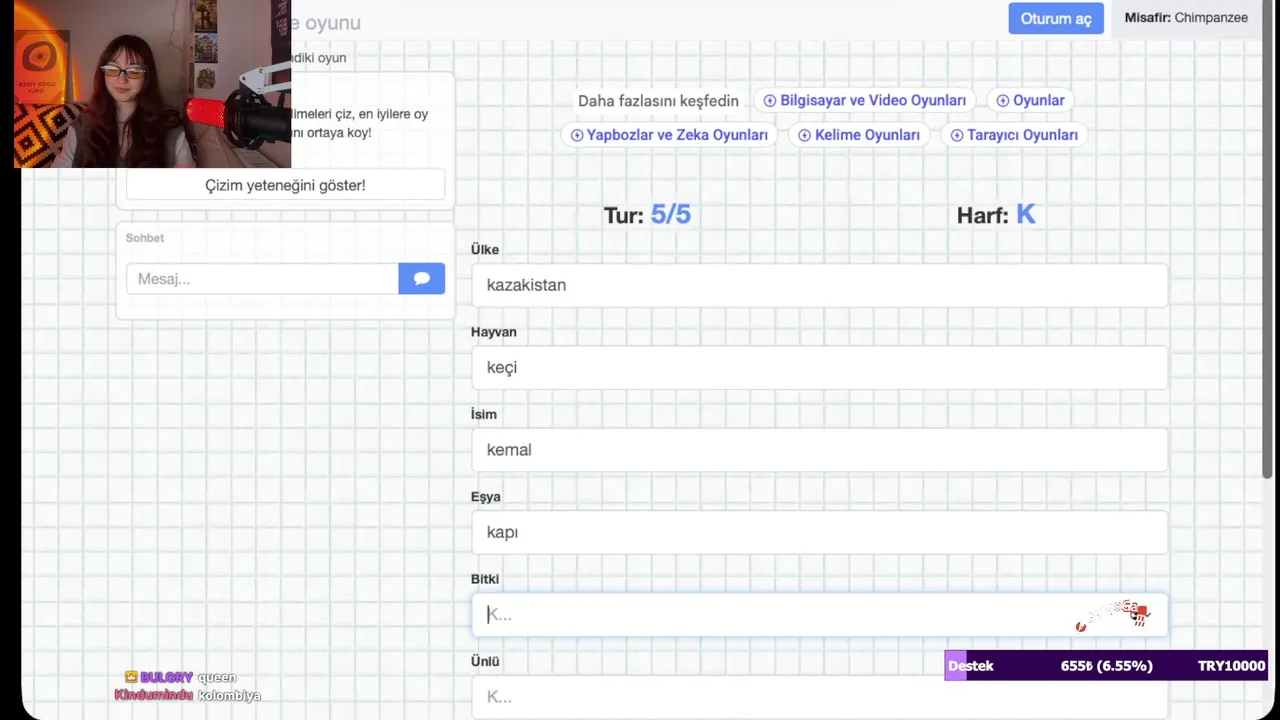Viewport: 1280px width, 720px height.
Task: Send chat message with blue speech-bubble button
Action: [421, 279]
